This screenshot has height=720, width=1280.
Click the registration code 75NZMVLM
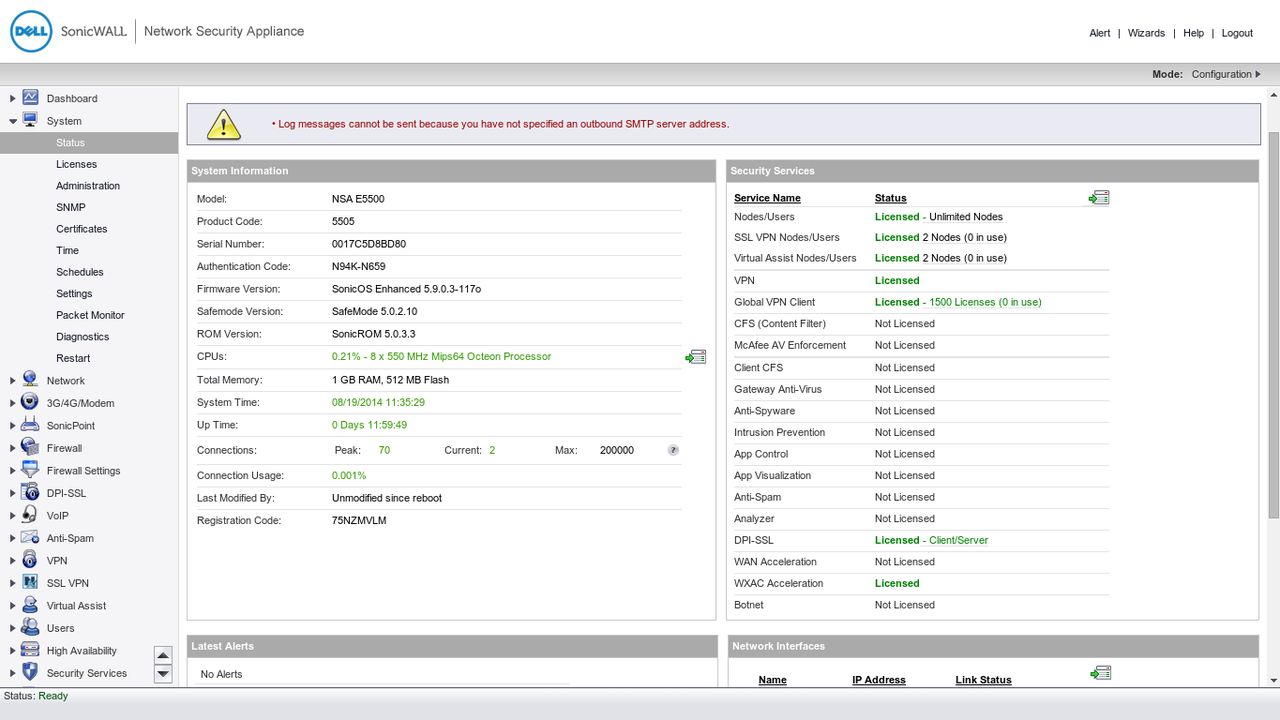click(359, 521)
